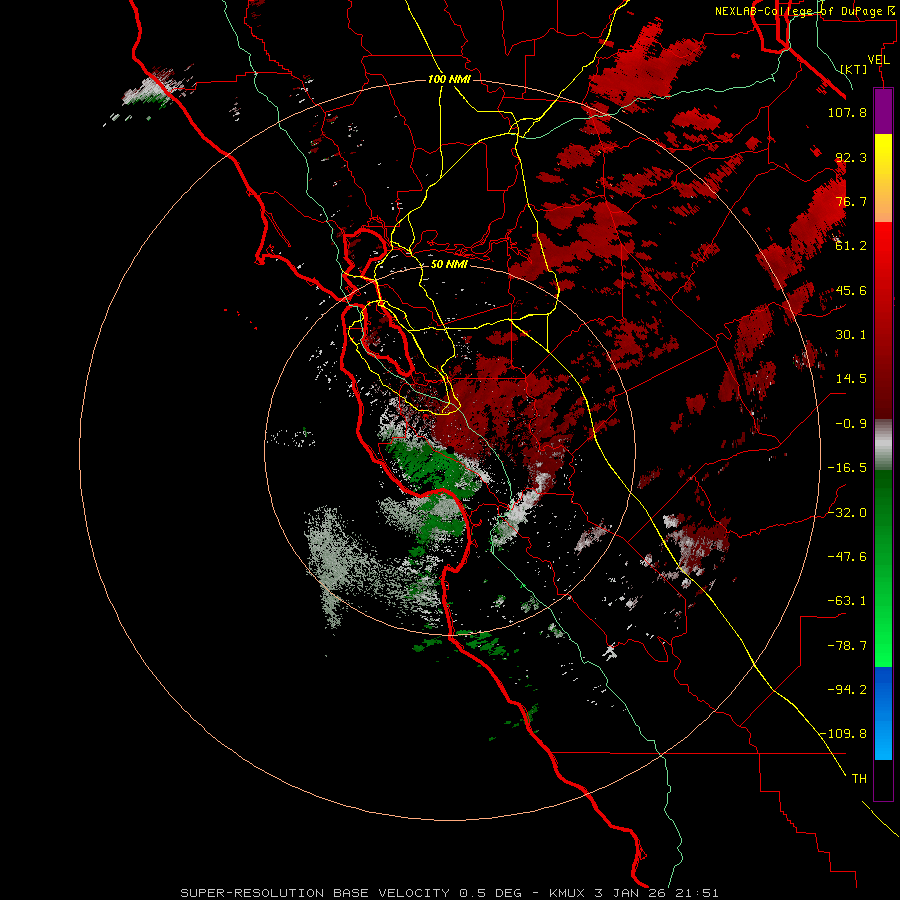Screen dimensions: 900x900
Task: Click the 107.8 scale value
Action: pyautogui.click(x=847, y=112)
